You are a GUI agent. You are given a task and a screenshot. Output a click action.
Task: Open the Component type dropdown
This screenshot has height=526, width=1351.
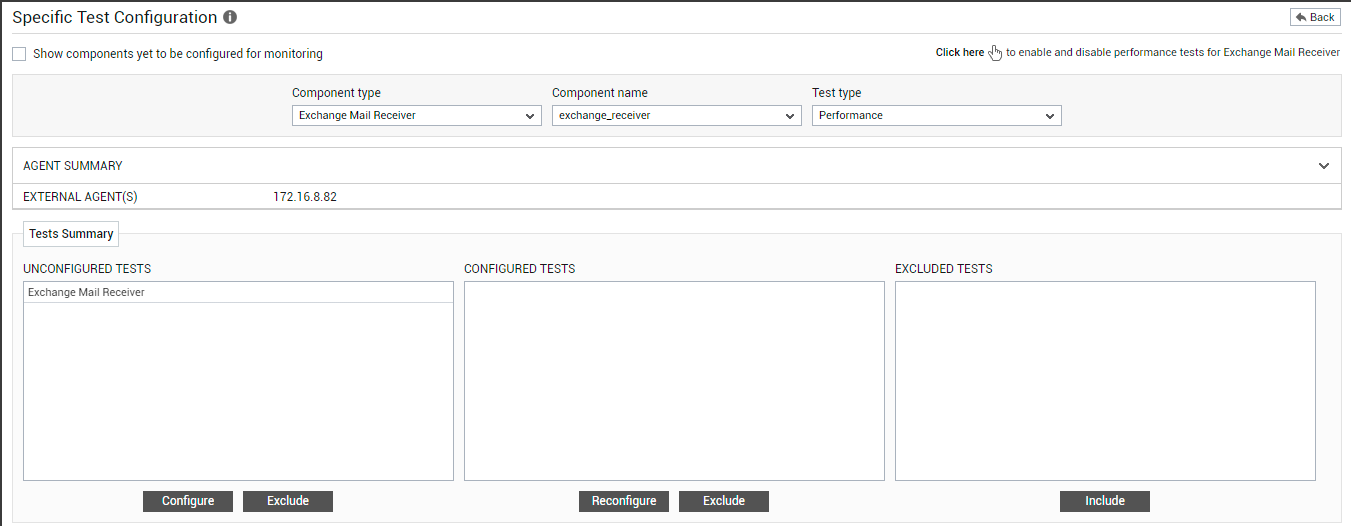point(417,116)
